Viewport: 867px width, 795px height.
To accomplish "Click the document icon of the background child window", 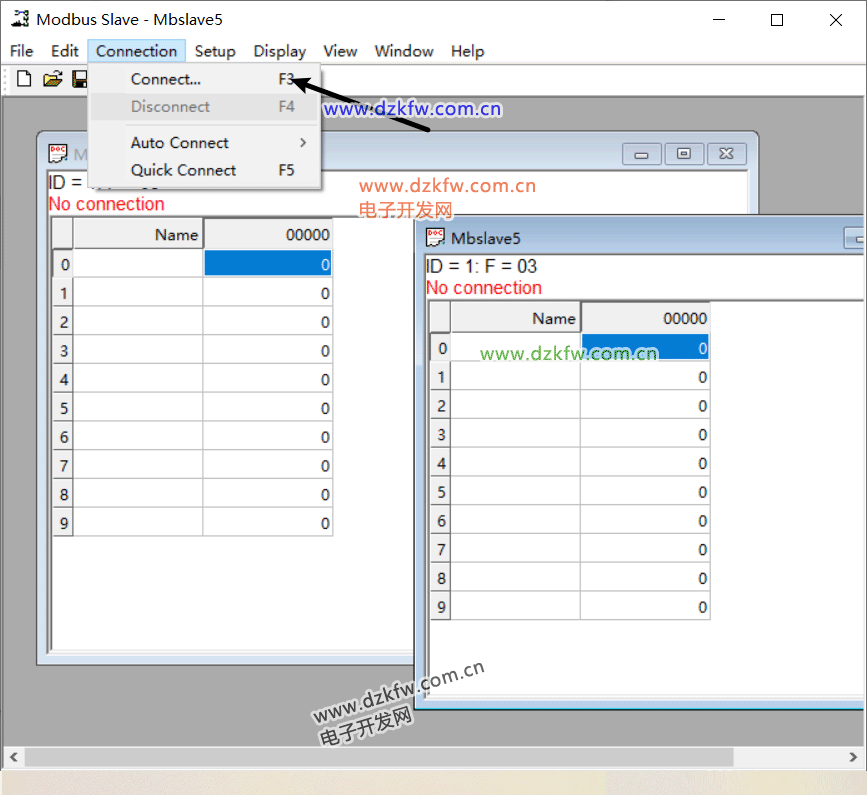I will coord(58,154).
